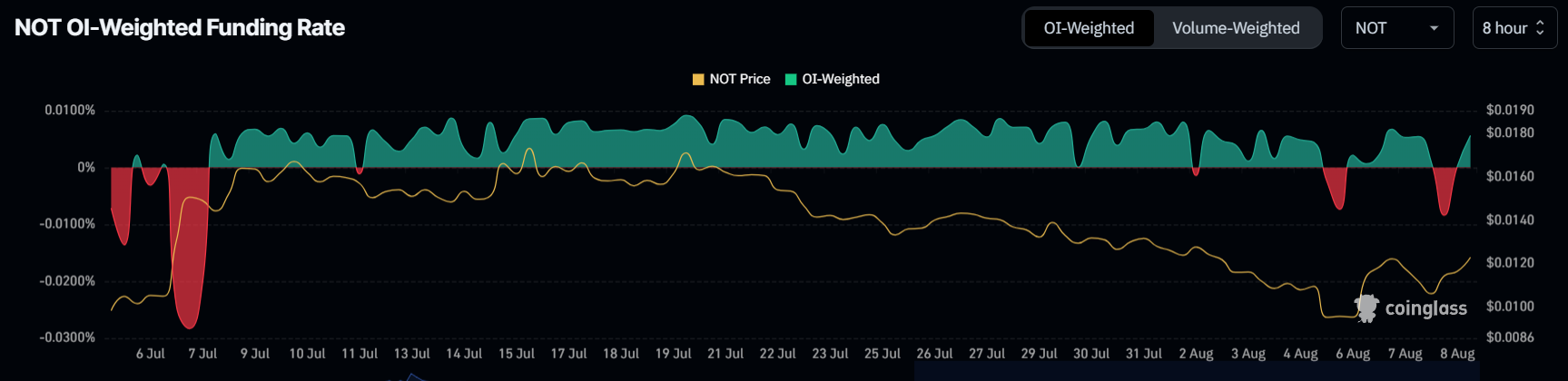The image size is (1568, 381).
Task: Click the 11 Jul date label
Action: (360, 354)
